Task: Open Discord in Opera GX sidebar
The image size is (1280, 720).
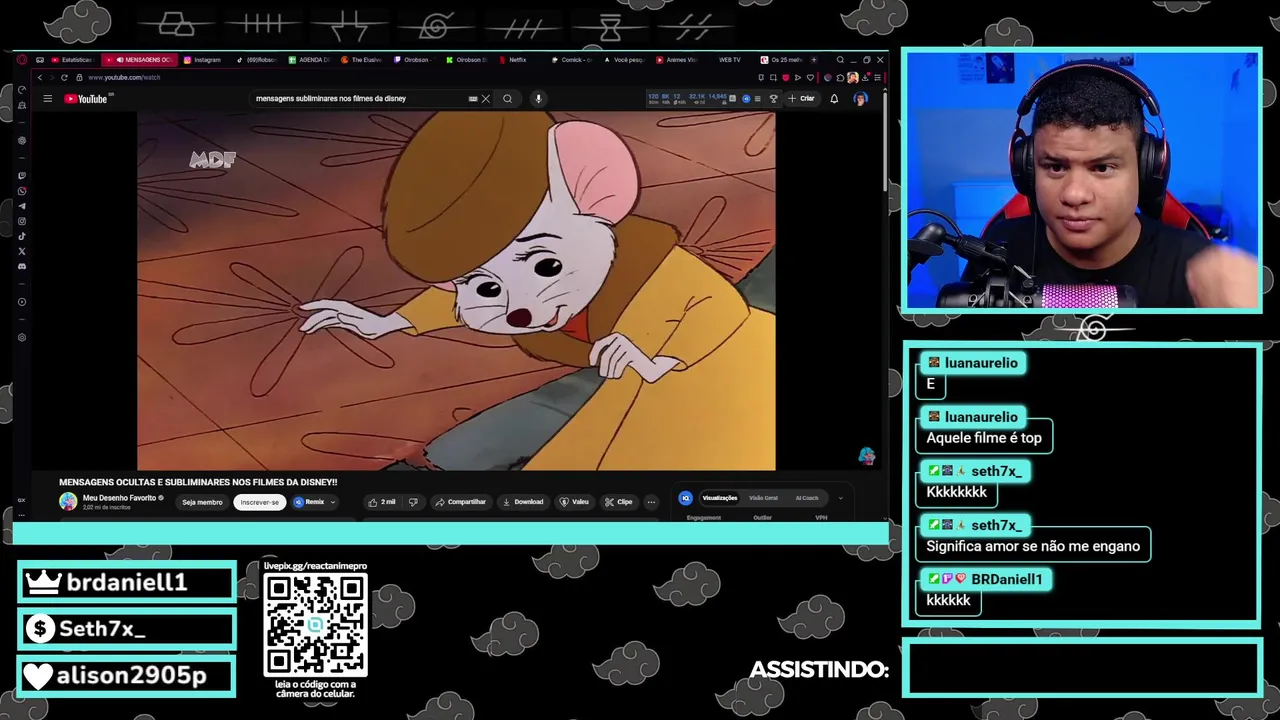Action: point(22,266)
